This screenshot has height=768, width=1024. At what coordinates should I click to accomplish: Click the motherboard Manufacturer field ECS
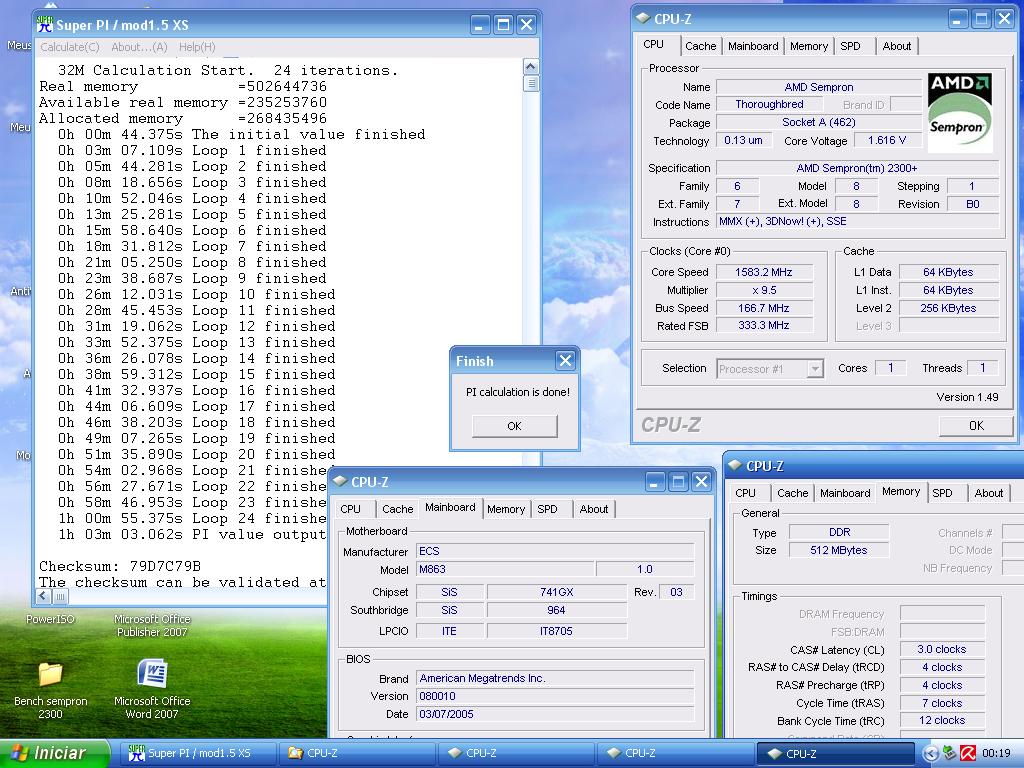(x=555, y=551)
